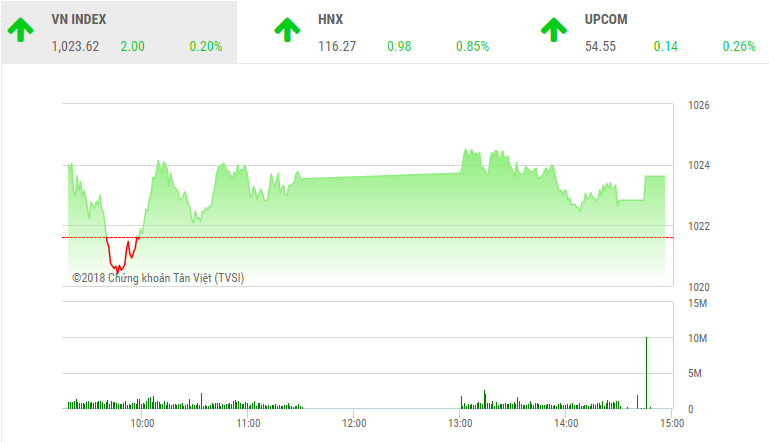Click the 10:00 time axis label
769x443 pixels.
point(142,423)
